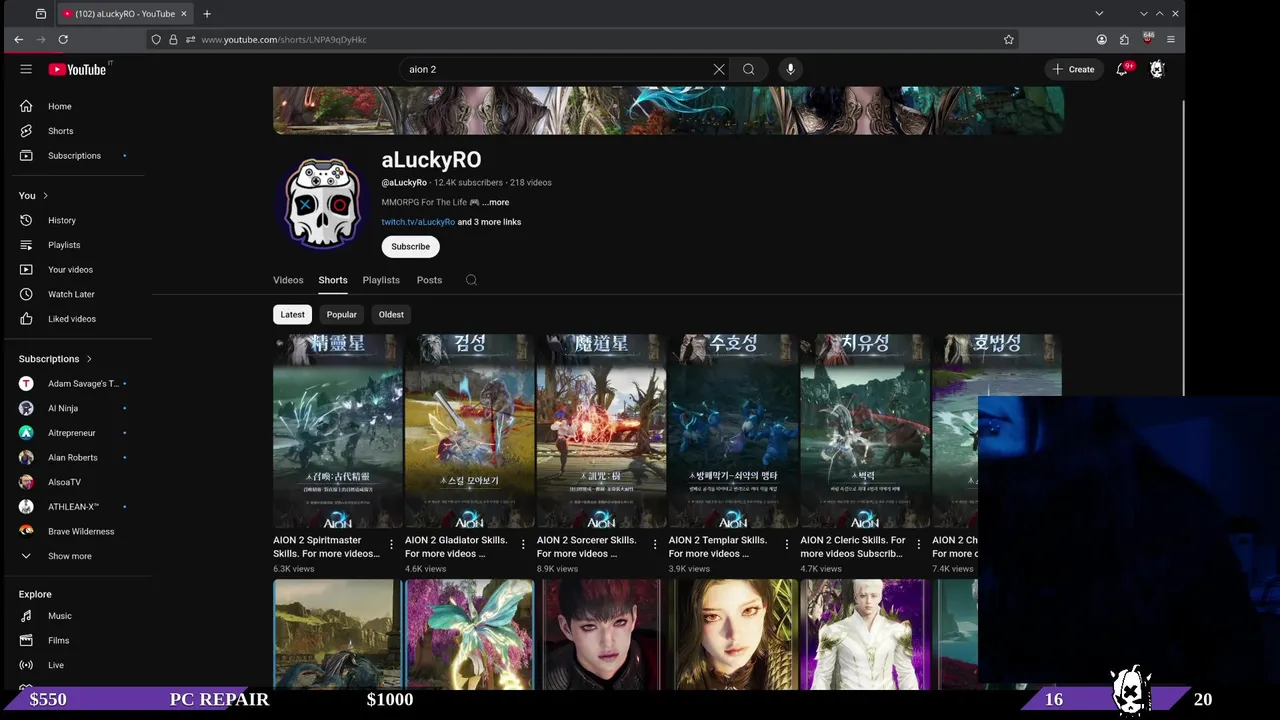Open options for AION 2 Templar short

[787, 545]
